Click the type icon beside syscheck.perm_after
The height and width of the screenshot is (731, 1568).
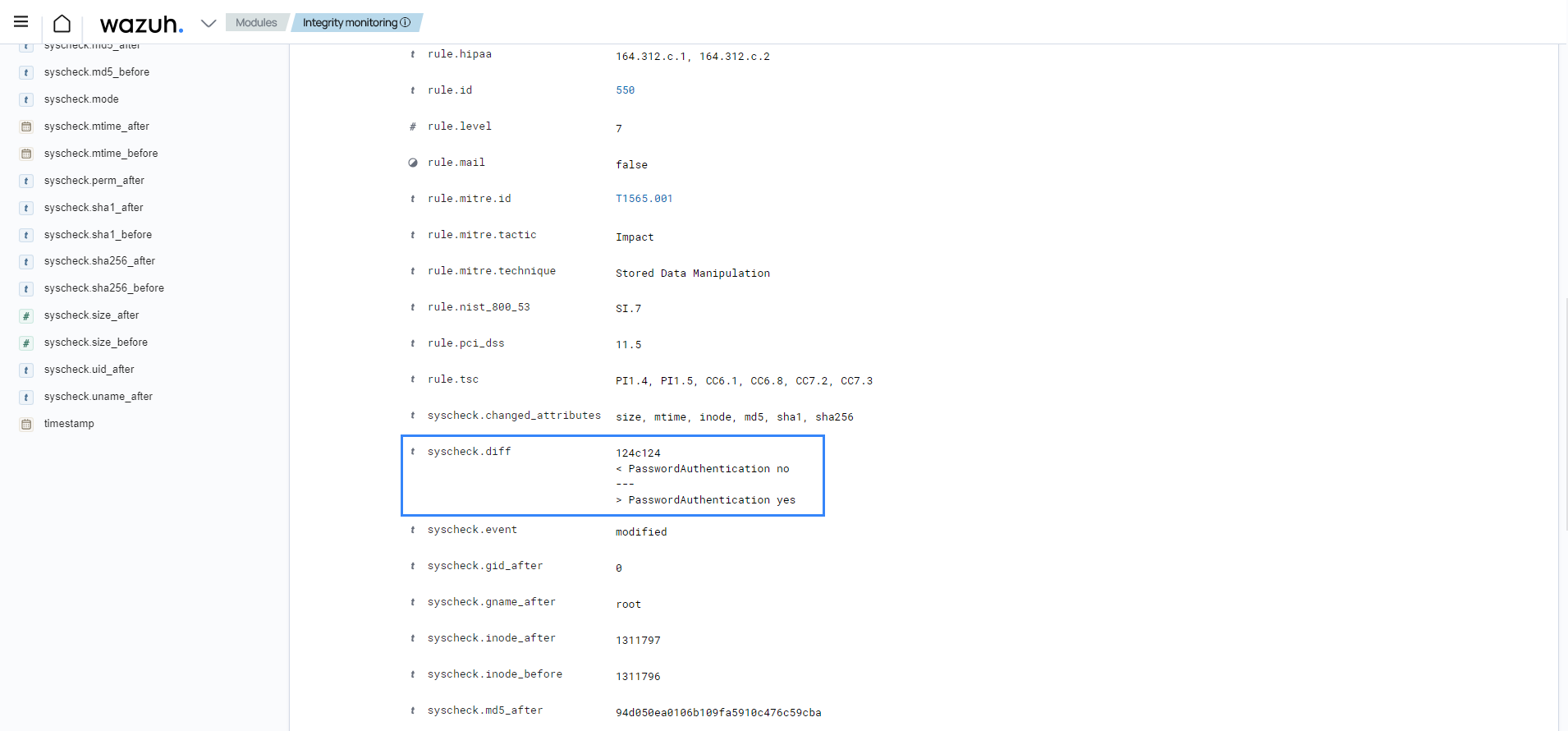(x=26, y=181)
